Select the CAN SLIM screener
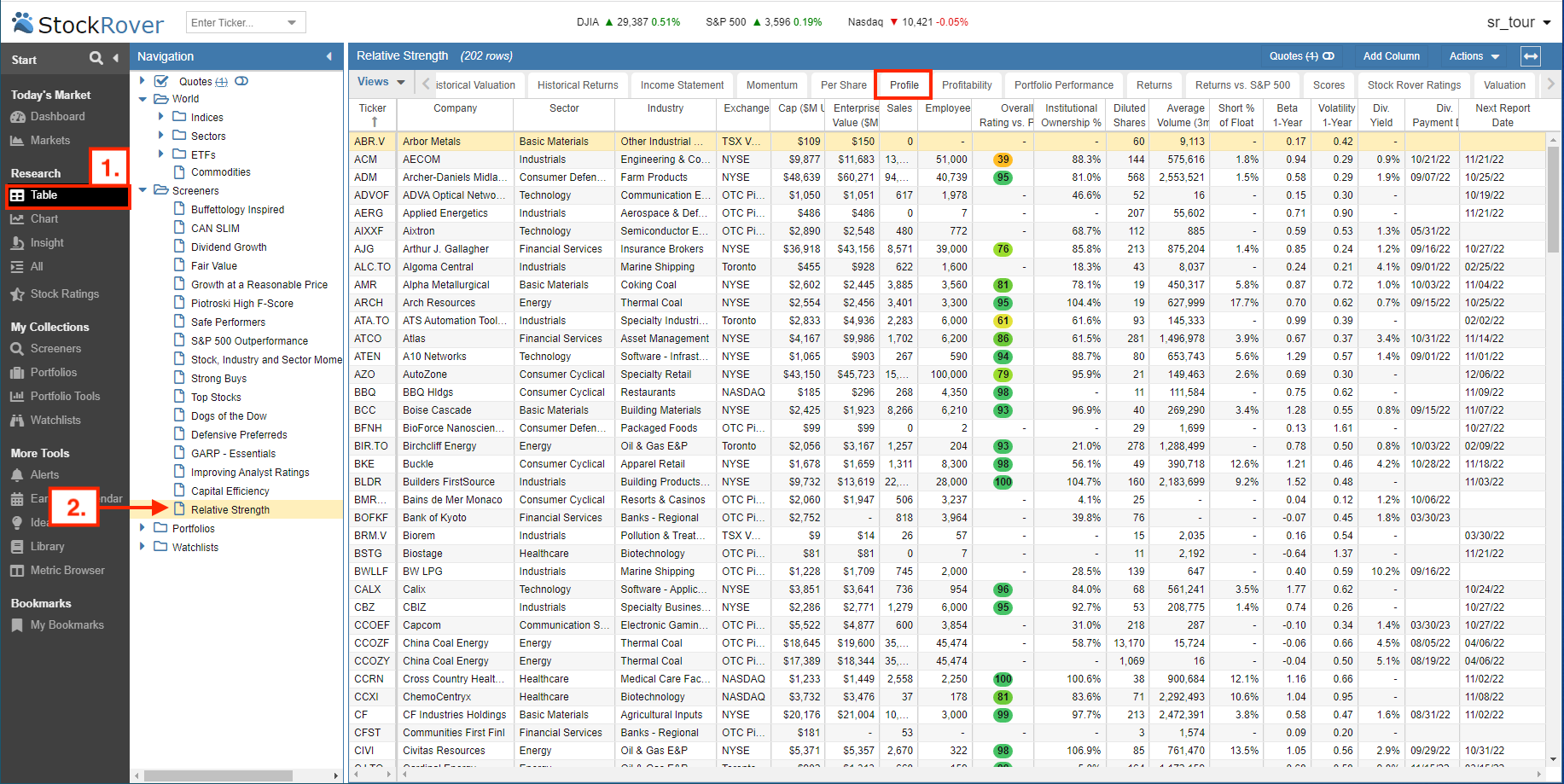 pos(215,228)
